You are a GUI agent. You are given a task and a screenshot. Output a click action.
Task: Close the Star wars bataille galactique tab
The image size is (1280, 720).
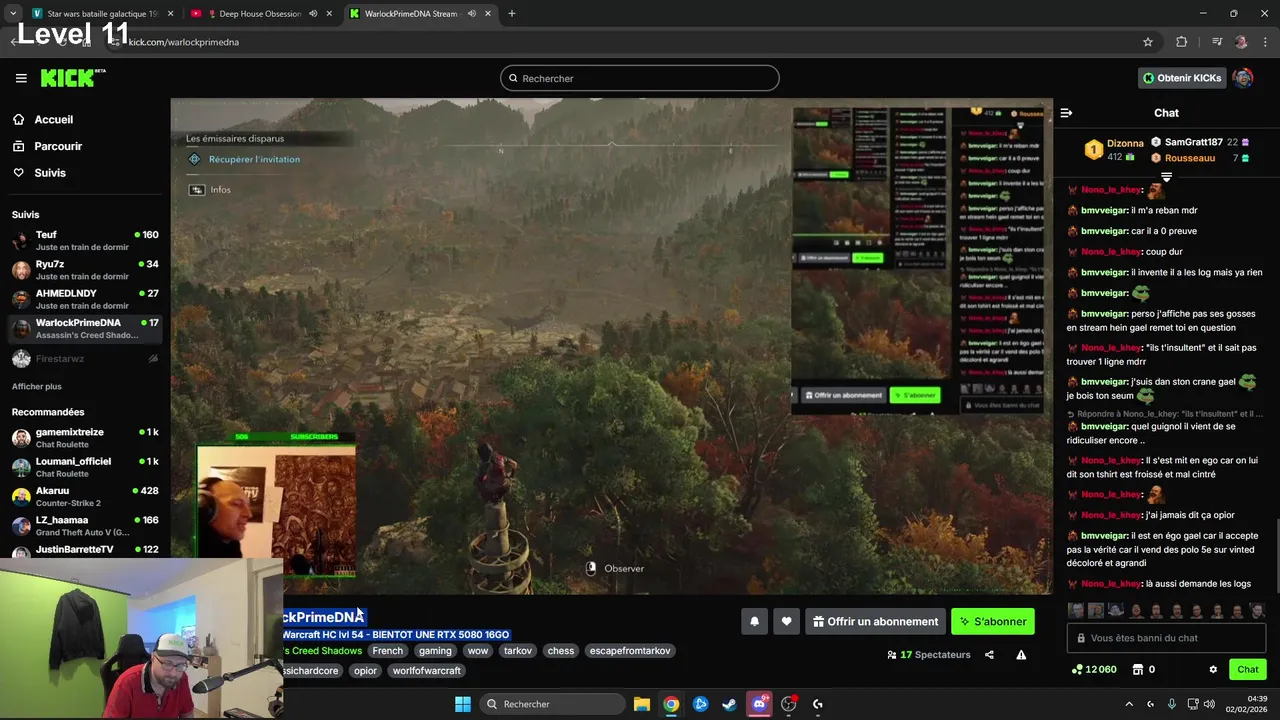tap(170, 14)
